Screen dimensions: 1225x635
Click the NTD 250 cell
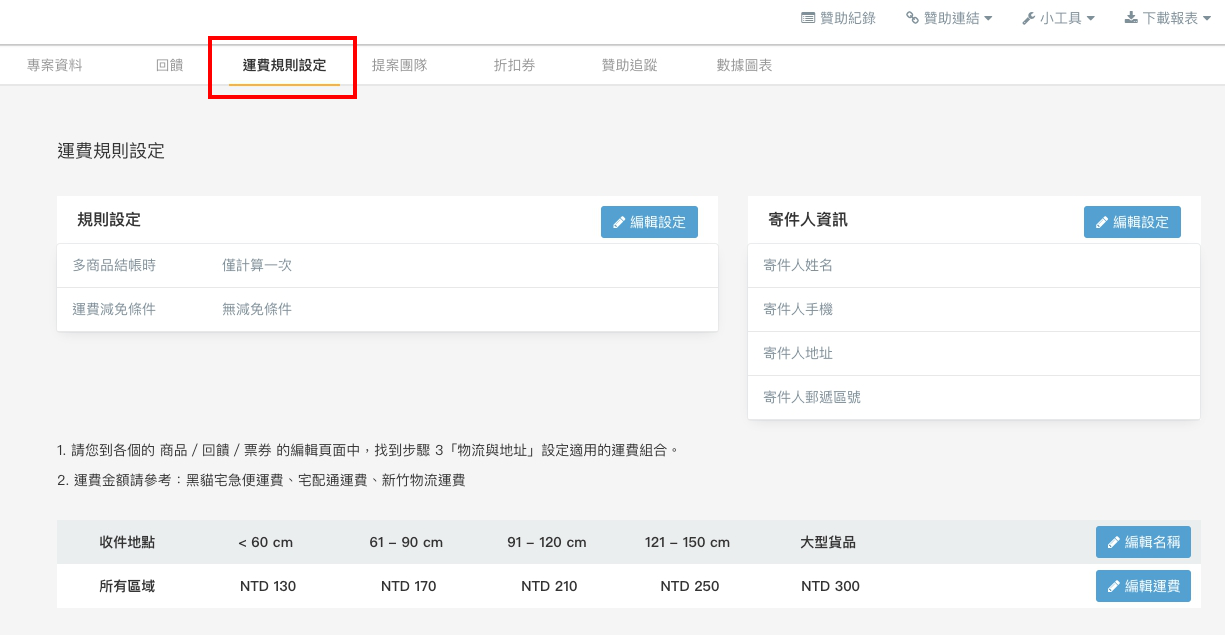[690, 586]
